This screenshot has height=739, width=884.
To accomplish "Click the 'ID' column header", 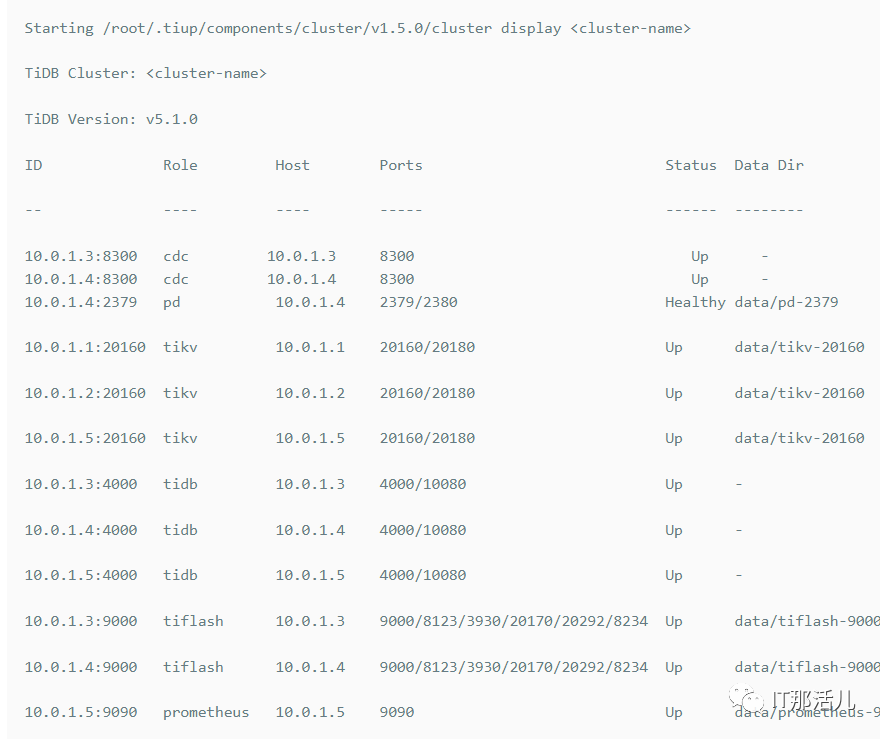I will point(33,165).
